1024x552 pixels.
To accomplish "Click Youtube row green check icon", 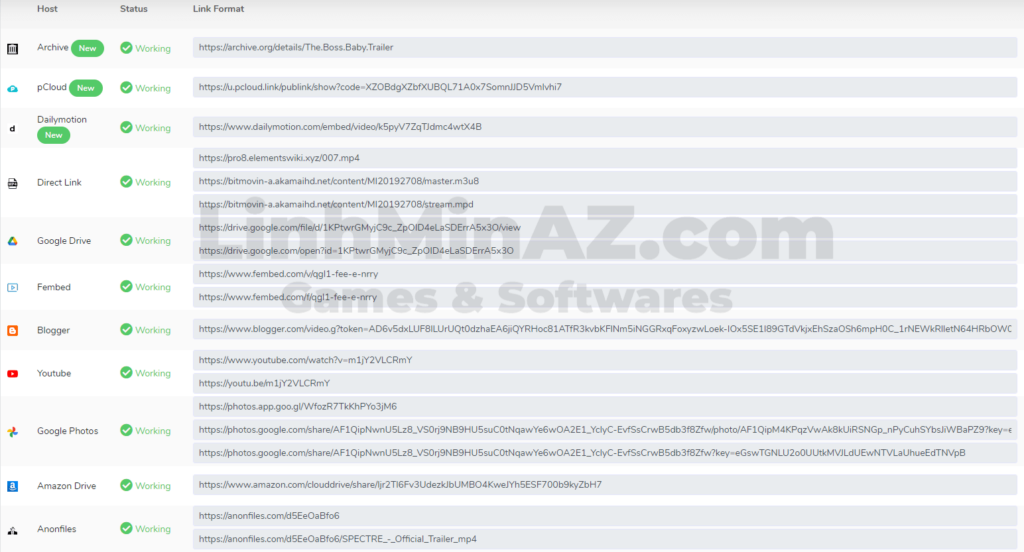I will tap(126, 372).
